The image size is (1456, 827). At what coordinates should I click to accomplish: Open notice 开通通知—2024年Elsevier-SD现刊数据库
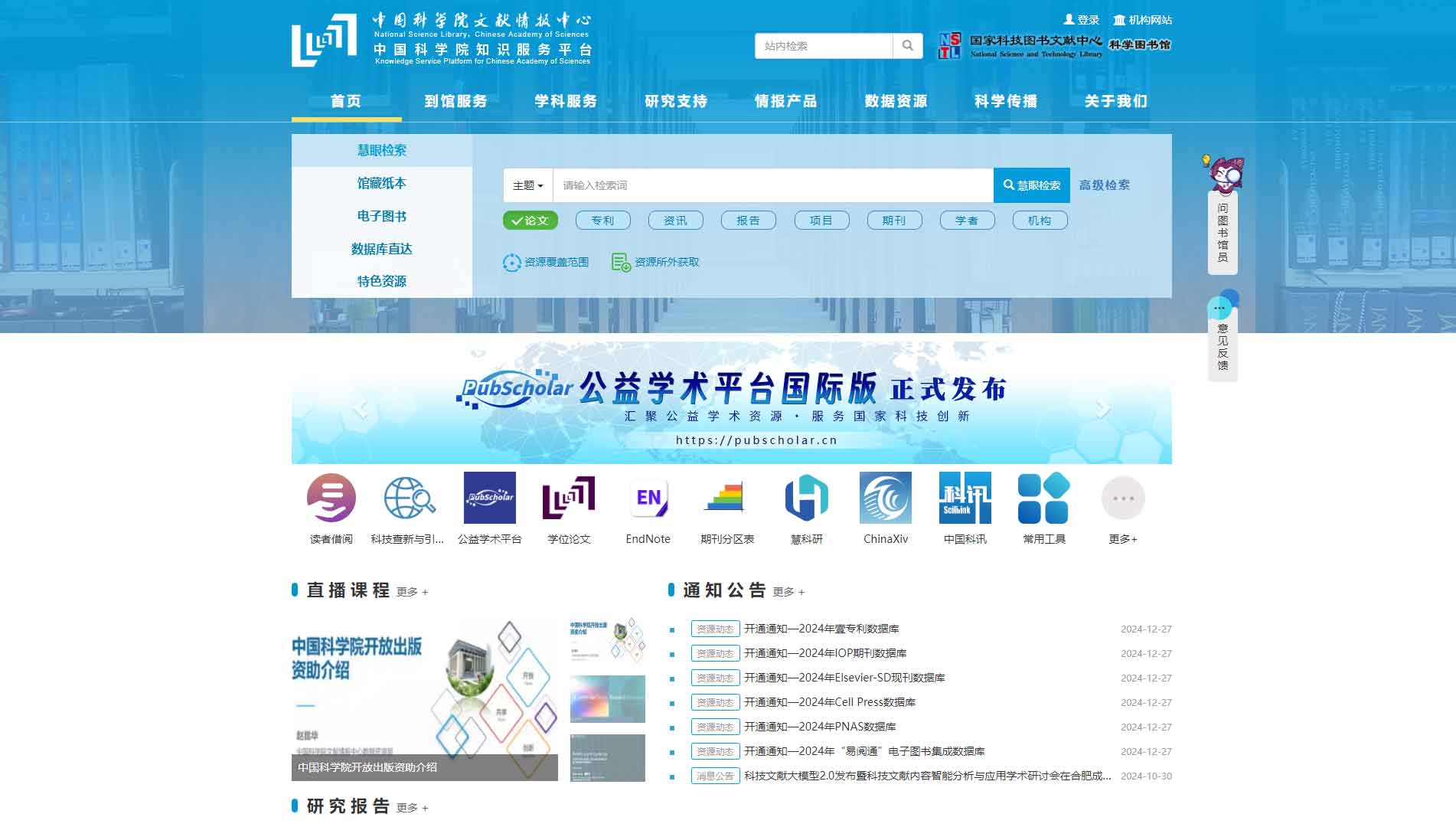(844, 678)
